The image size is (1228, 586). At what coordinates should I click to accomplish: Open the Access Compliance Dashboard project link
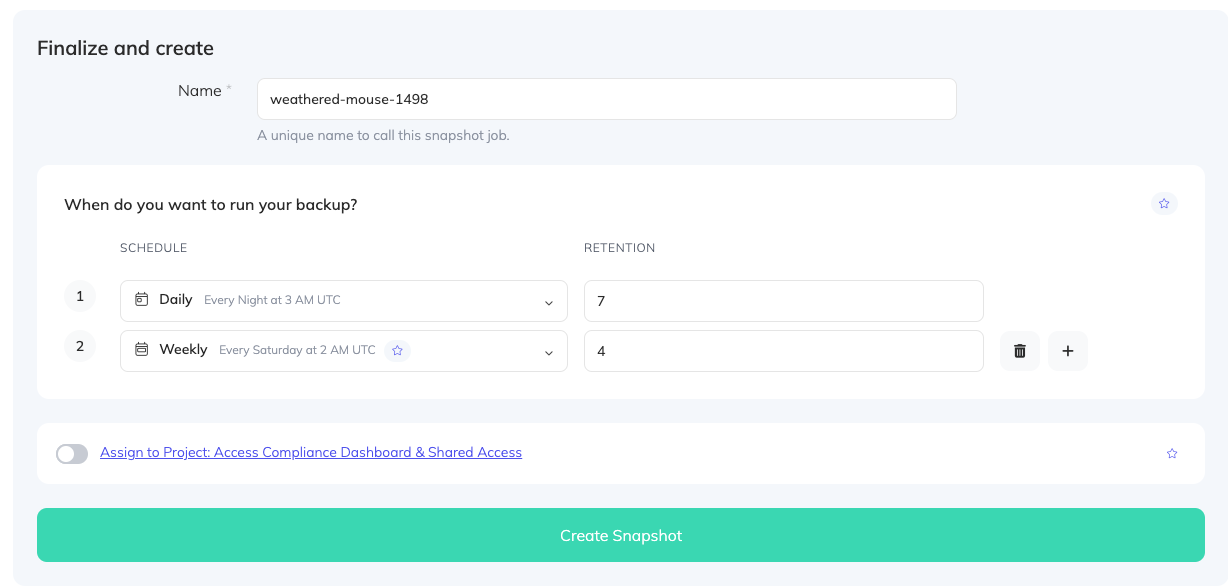[x=310, y=452]
